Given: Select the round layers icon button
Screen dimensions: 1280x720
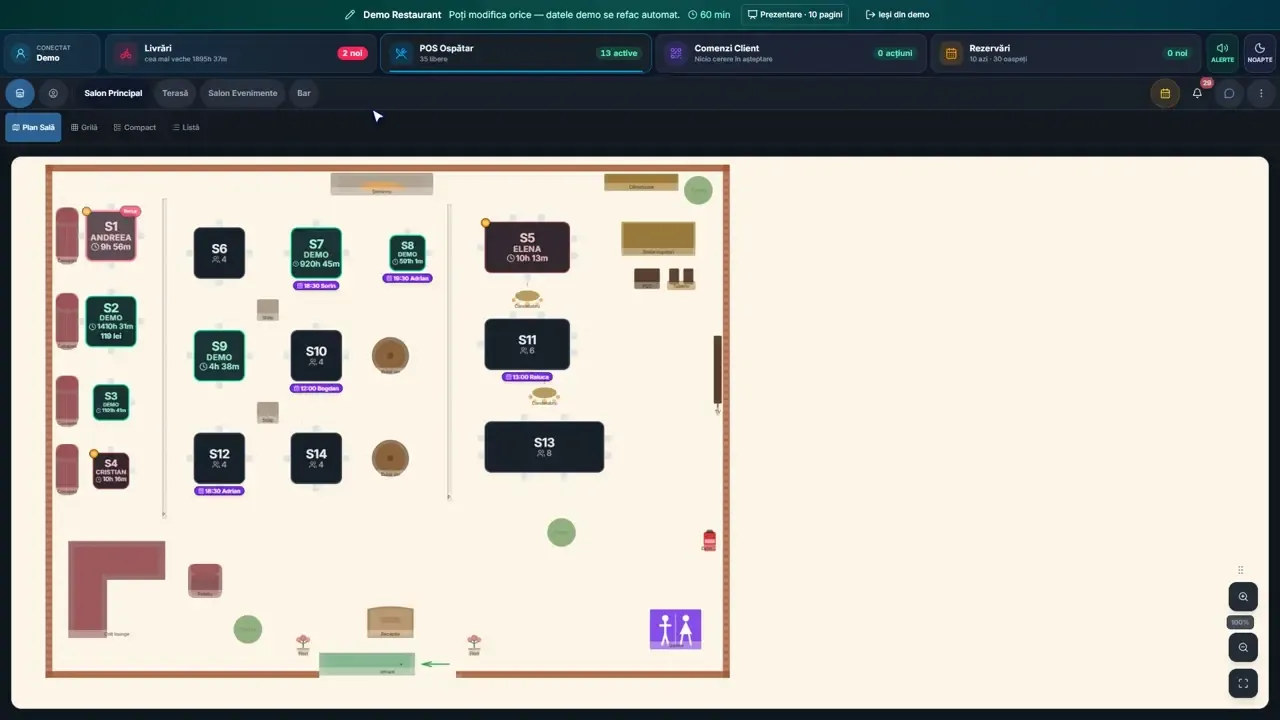Looking at the screenshot, I should 20,93.
